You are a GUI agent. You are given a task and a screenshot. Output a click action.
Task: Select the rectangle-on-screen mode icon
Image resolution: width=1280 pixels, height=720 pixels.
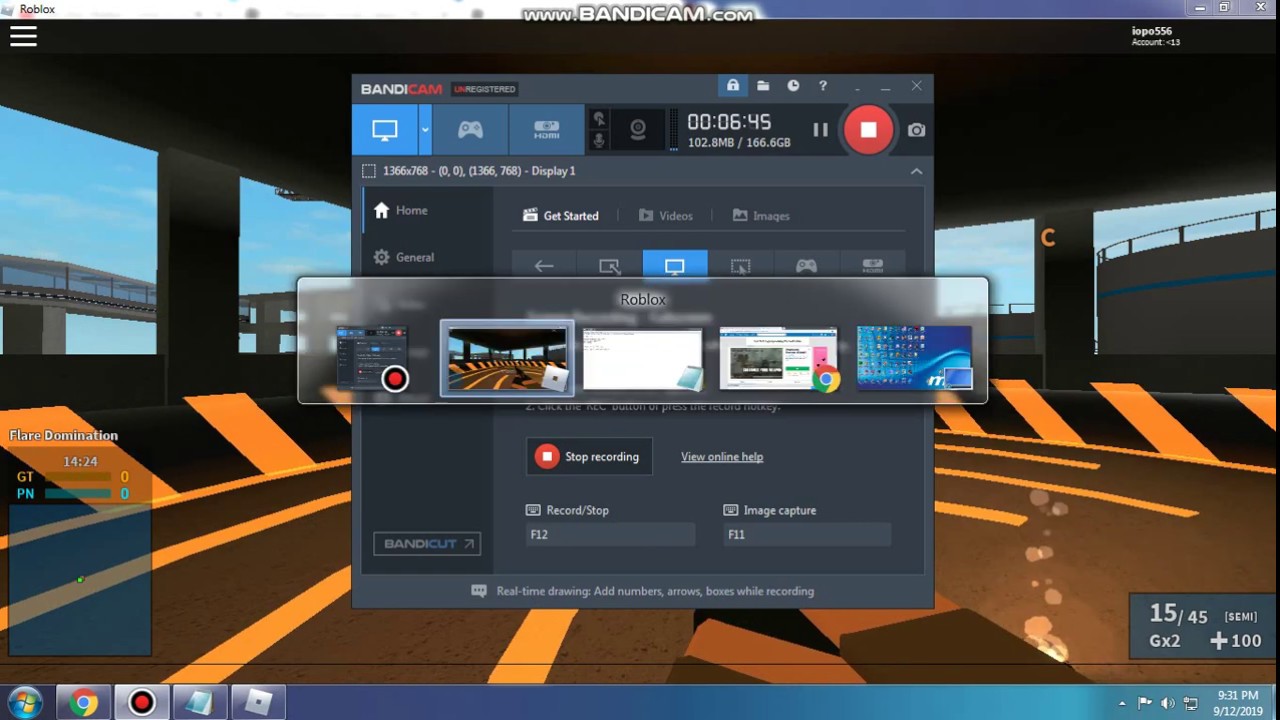tap(609, 265)
